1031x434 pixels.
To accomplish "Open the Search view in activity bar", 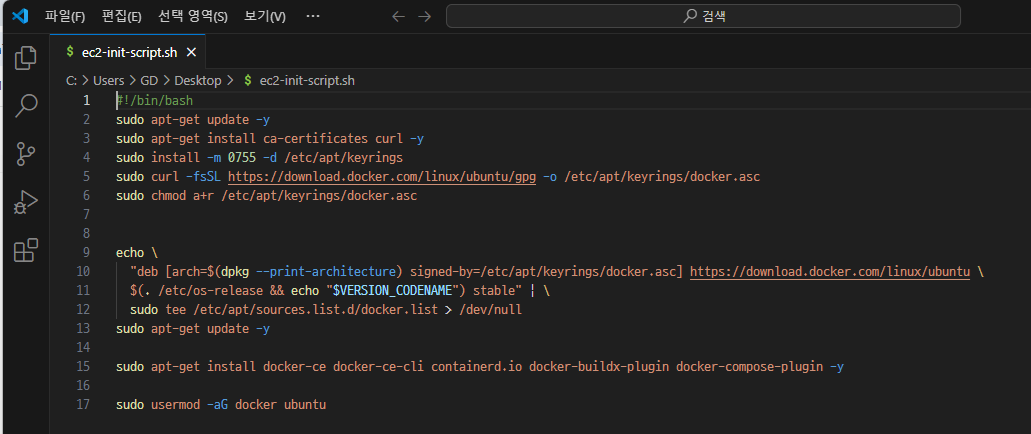I will (x=26, y=105).
